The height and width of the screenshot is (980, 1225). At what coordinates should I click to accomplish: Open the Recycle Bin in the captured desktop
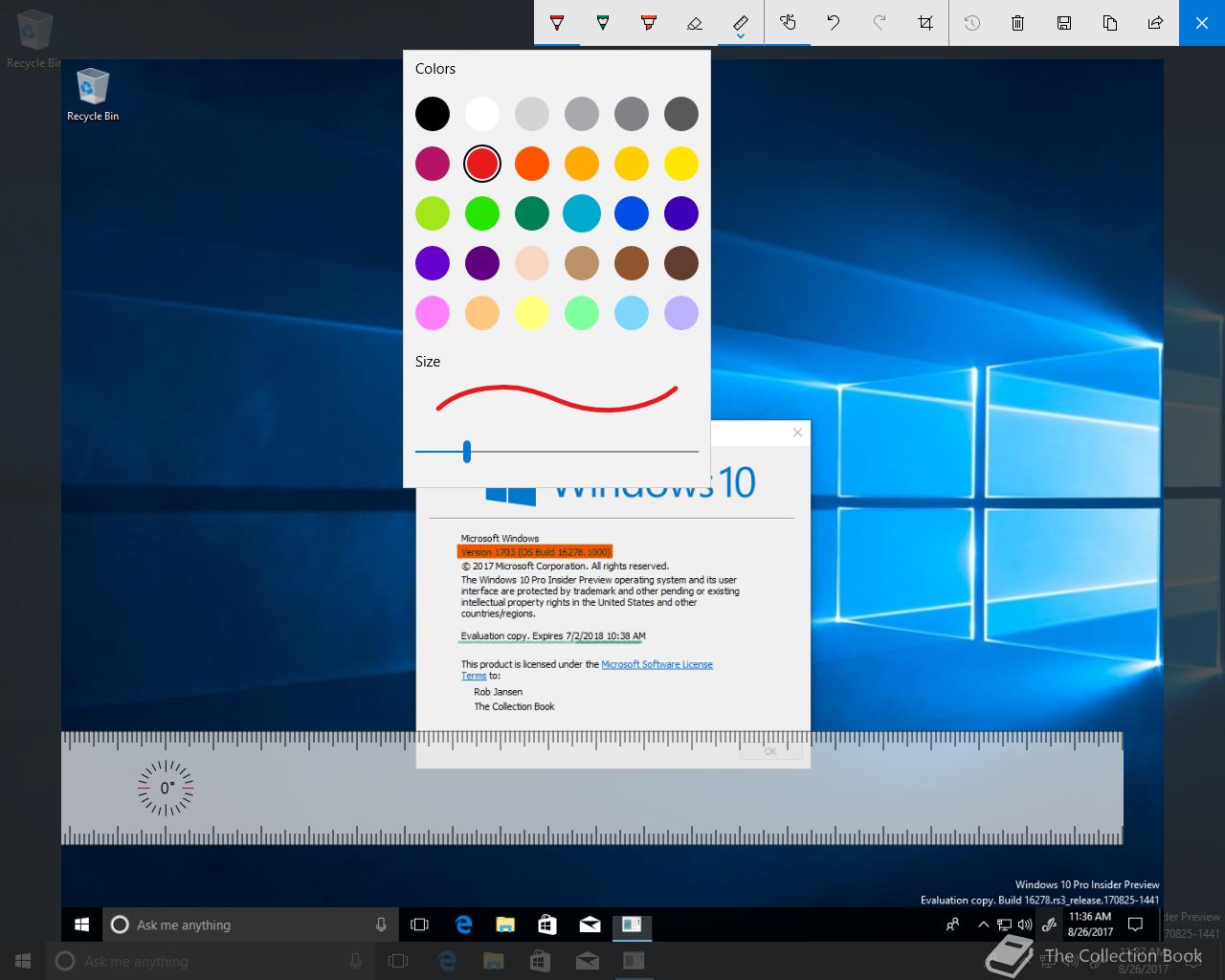[x=93, y=95]
